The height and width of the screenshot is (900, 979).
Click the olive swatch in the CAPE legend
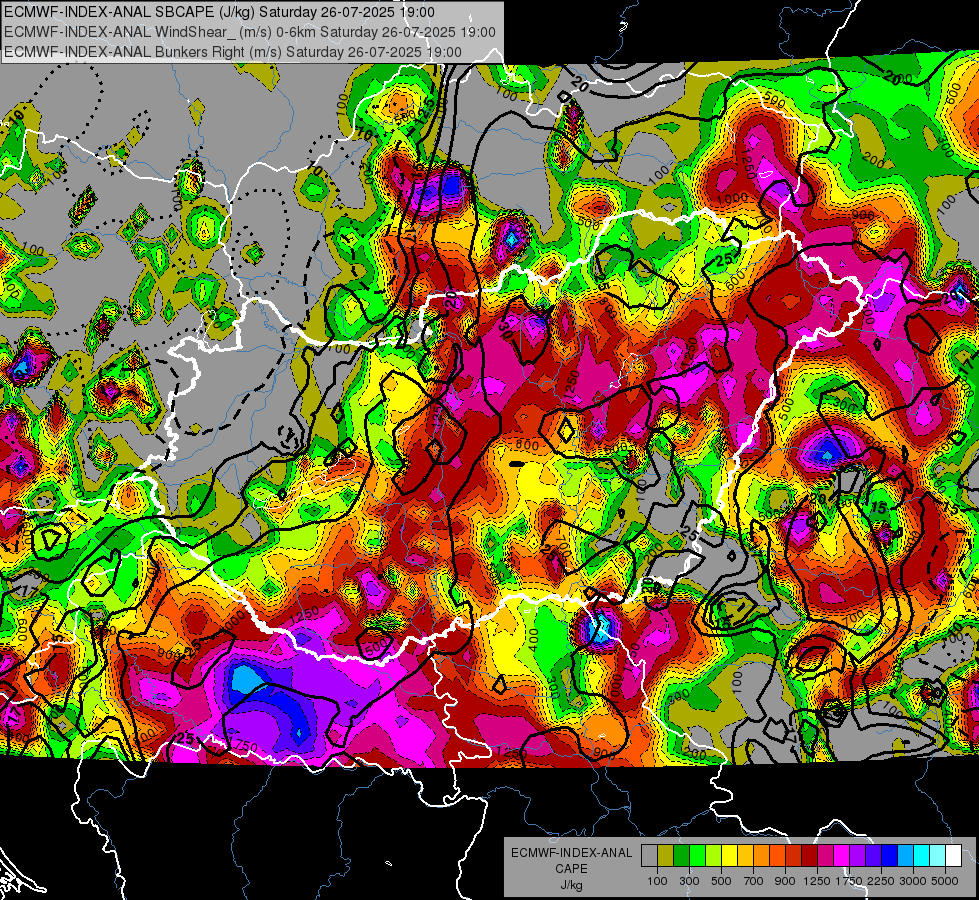coord(665,856)
